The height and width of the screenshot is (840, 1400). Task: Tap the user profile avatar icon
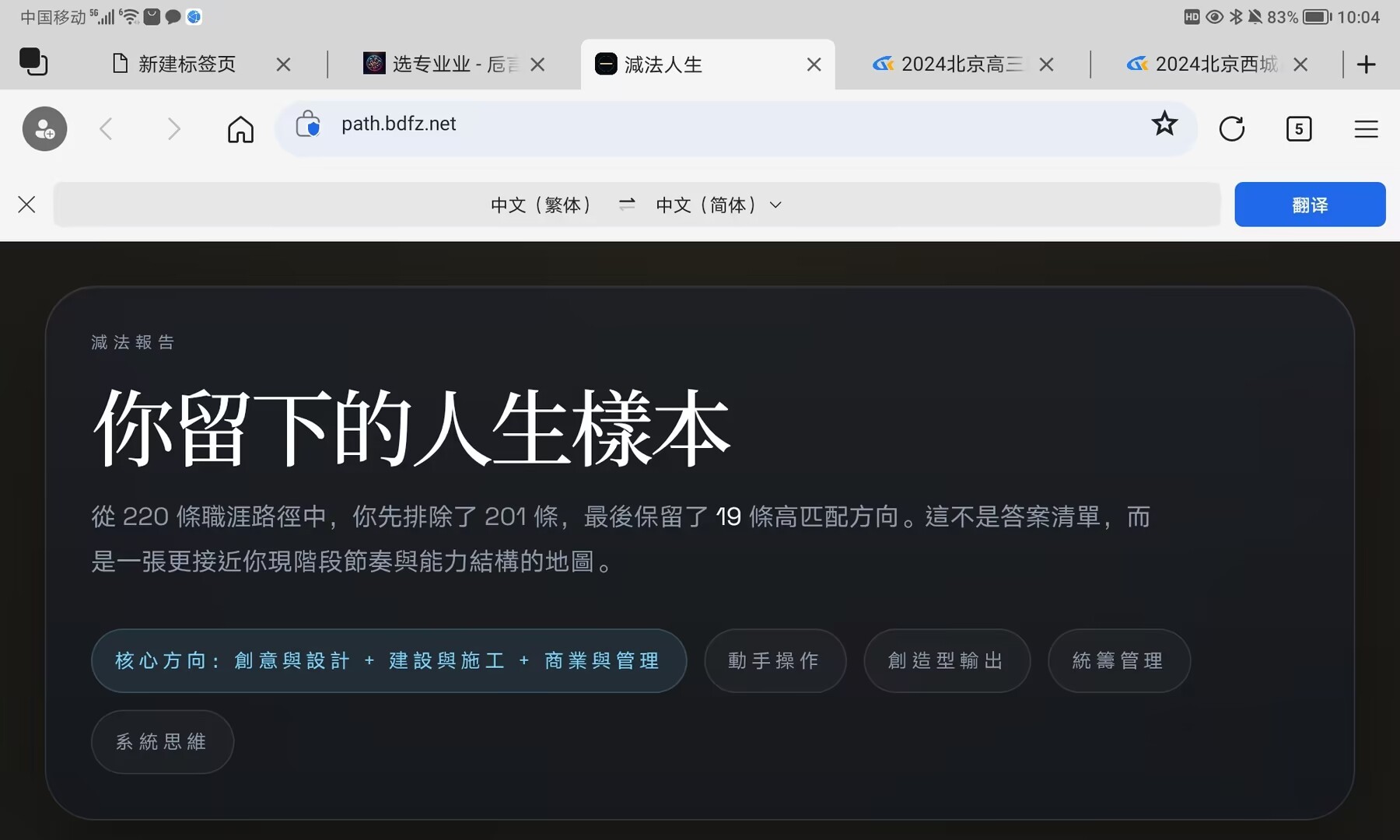coord(44,129)
